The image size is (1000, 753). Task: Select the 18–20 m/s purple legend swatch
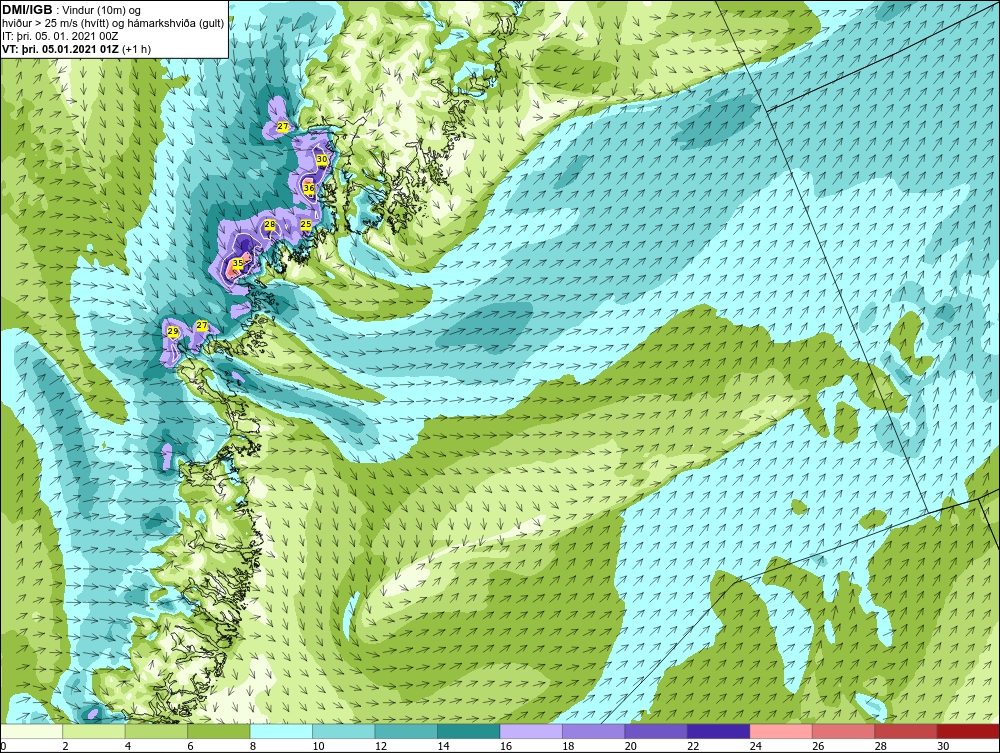[x=594, y=731]
